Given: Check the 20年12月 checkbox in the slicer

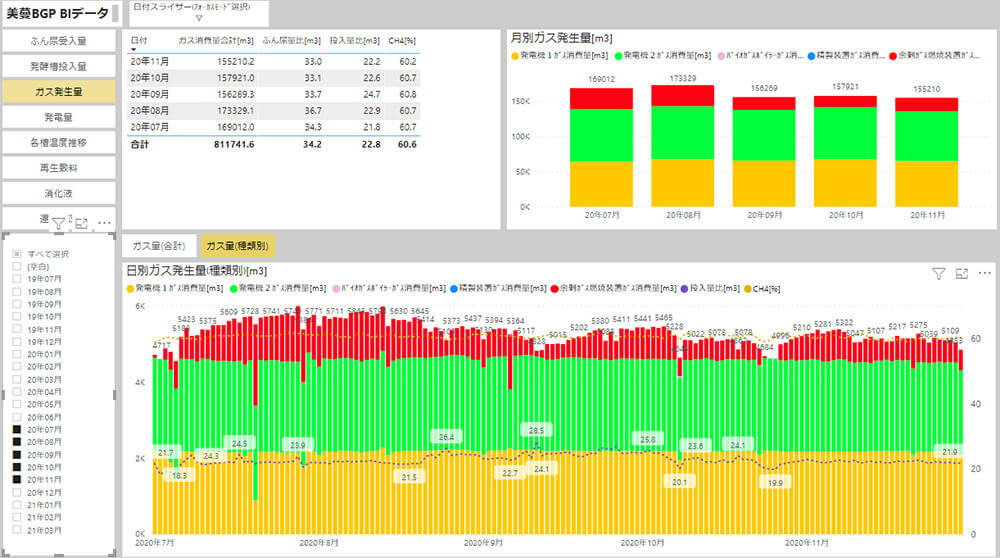Looking at the screenshot, I should click(x=15, y=492).
